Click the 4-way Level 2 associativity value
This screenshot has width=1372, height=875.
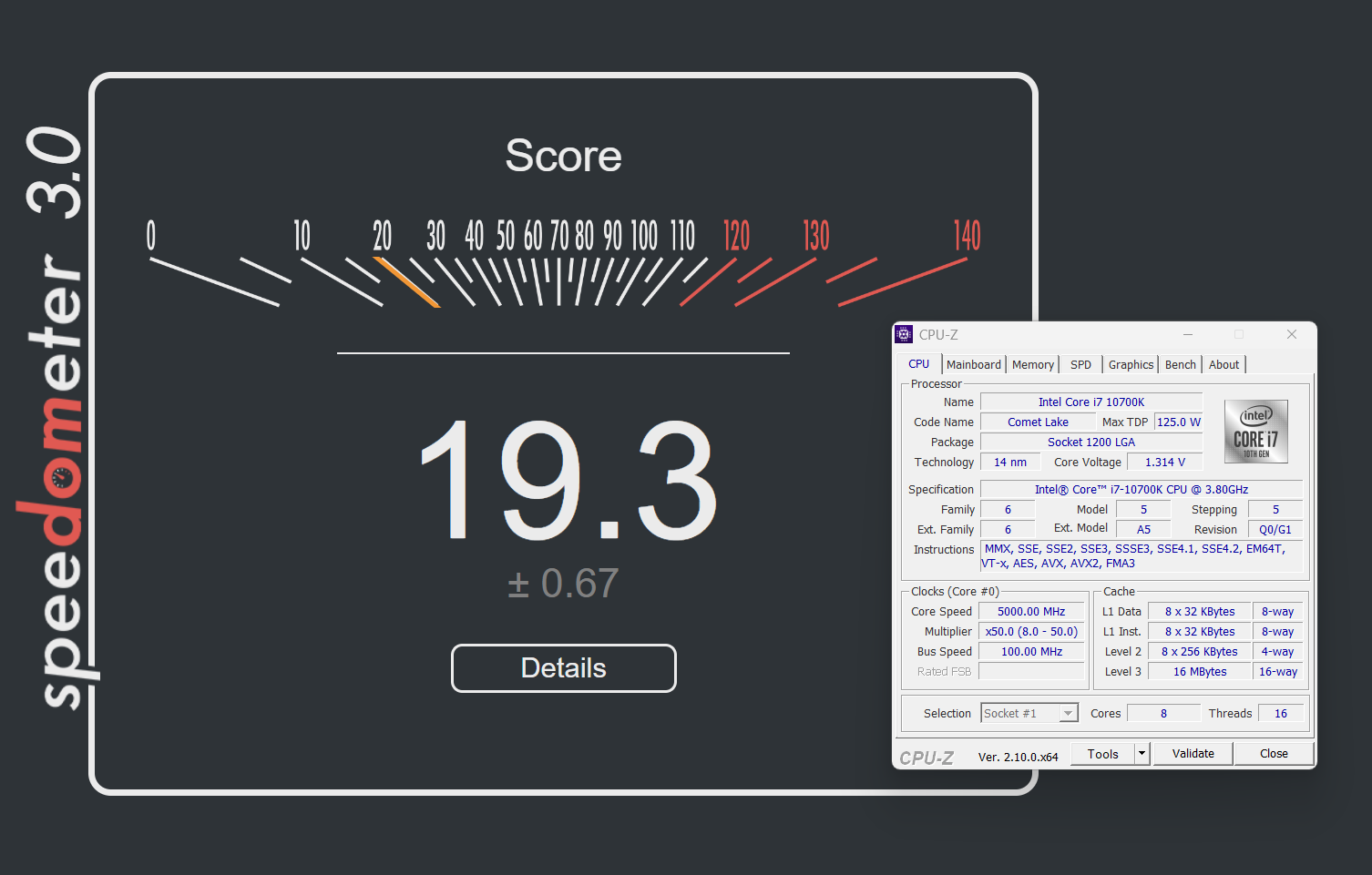click(1278, 651)
